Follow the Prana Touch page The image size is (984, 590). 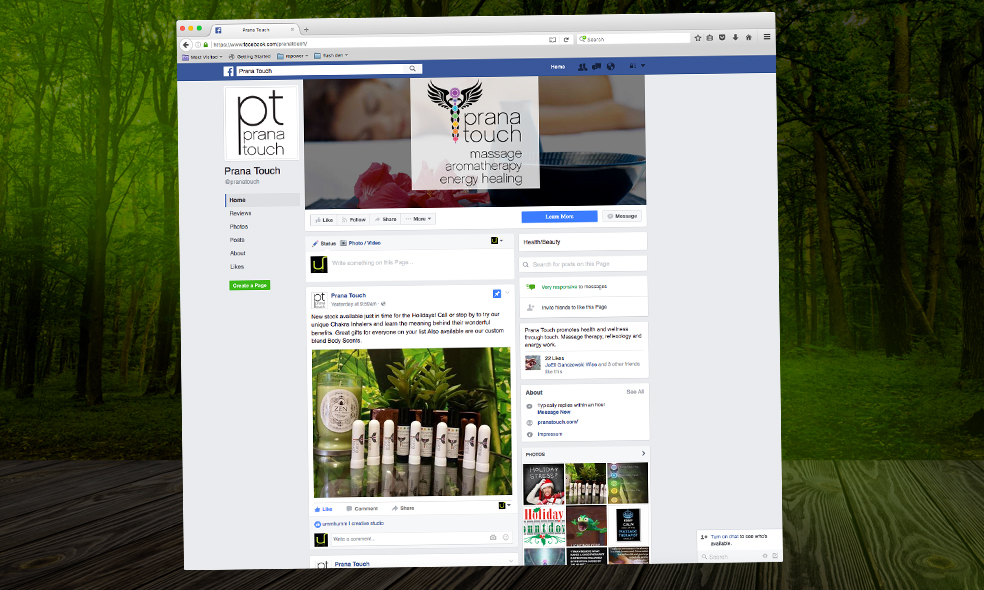353,220
